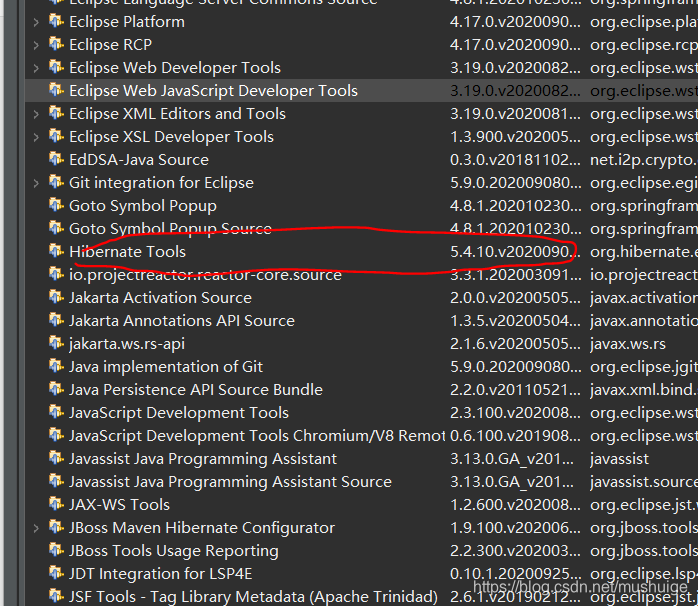Select JDT Integration for LSP4E row
The width and height of the screenshot is (698, 606).
[361, 574]
